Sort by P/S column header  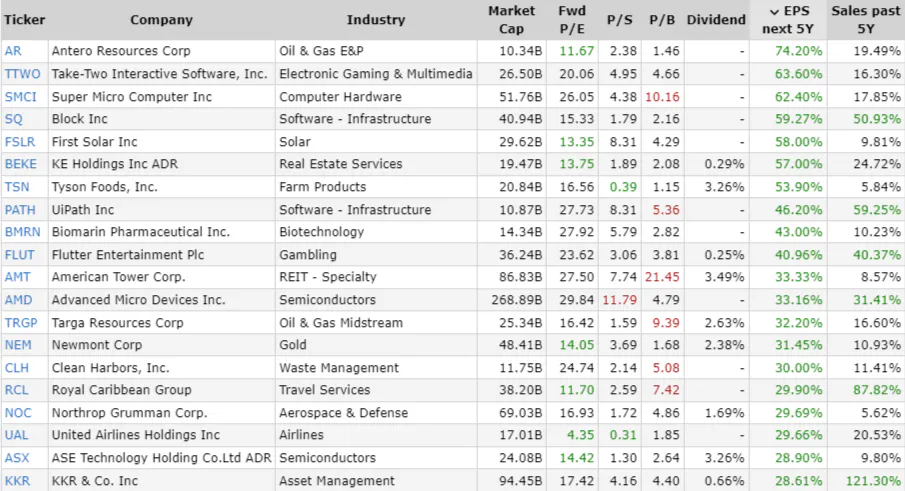(619, 20)
